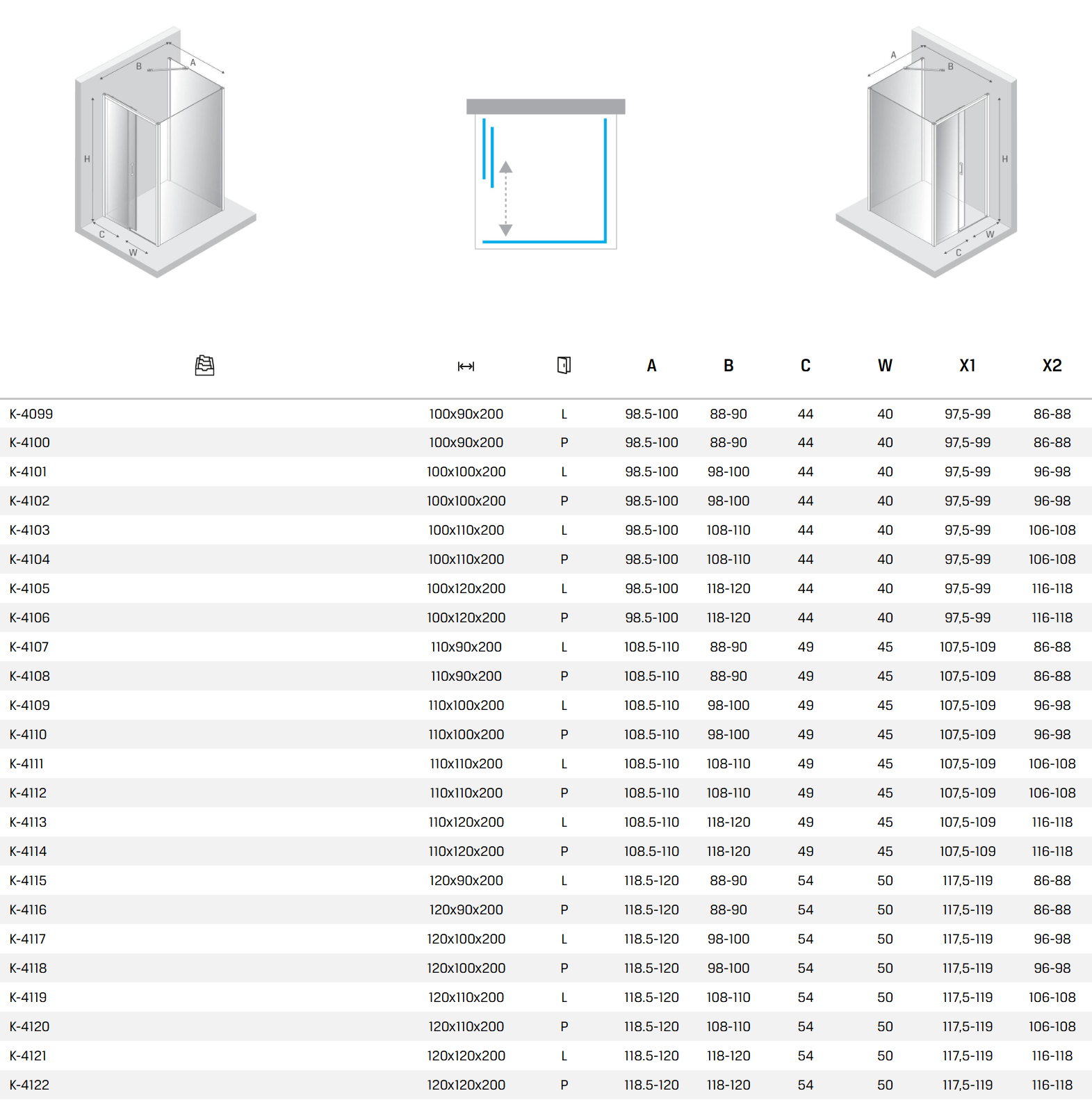Click the door orientation column icon

[564, 365]
